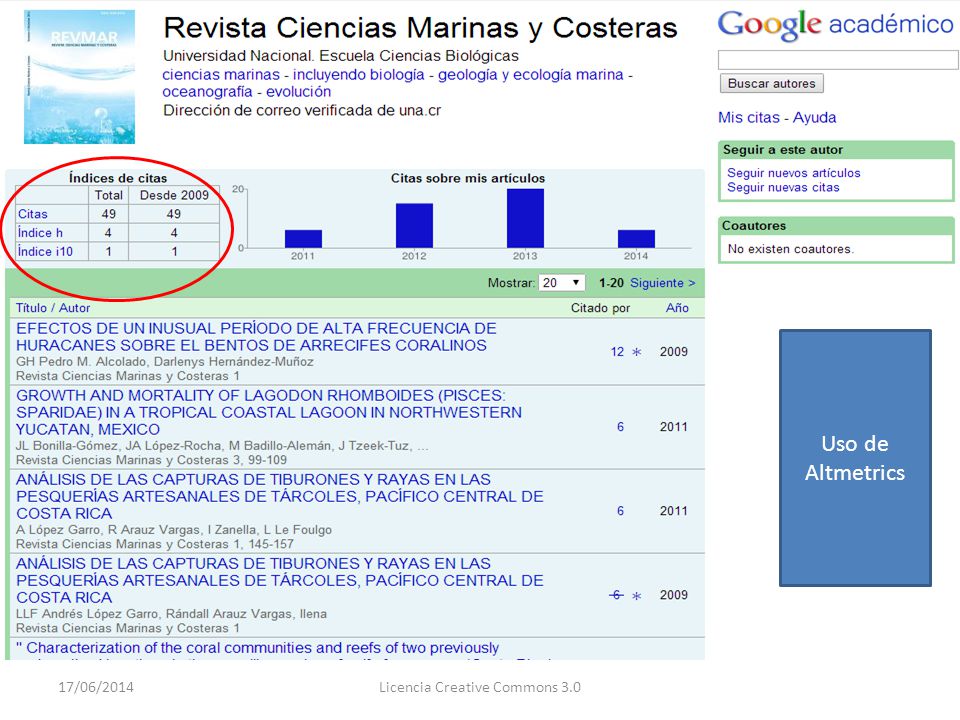Open the incluyendo biología keyword link
The height and width of the screenshot is (720, 960).
coord(358,75)
